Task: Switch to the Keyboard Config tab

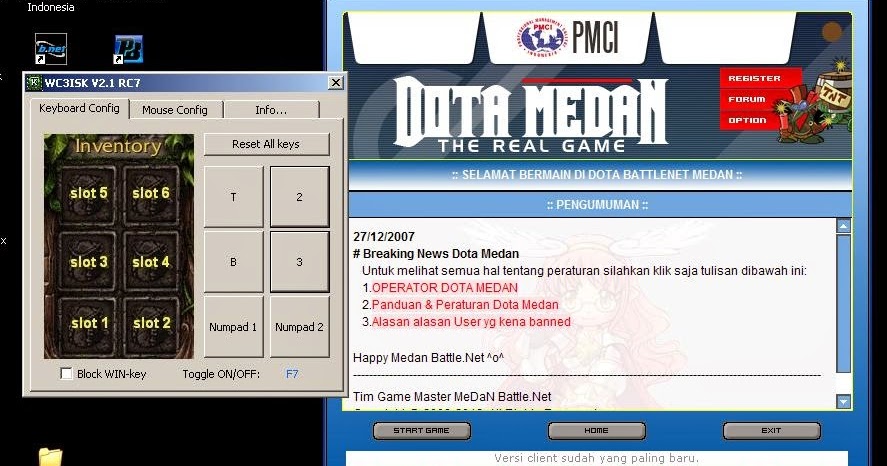Action: (79, 108)
